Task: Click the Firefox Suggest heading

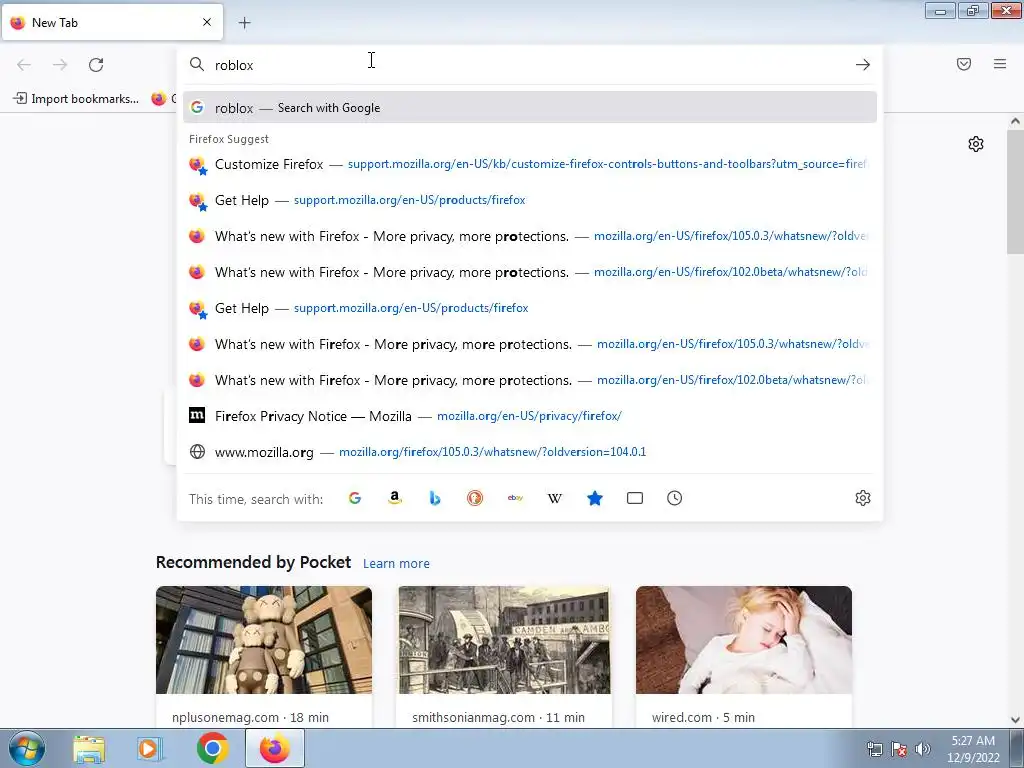Action: click(x=229, y=139)
